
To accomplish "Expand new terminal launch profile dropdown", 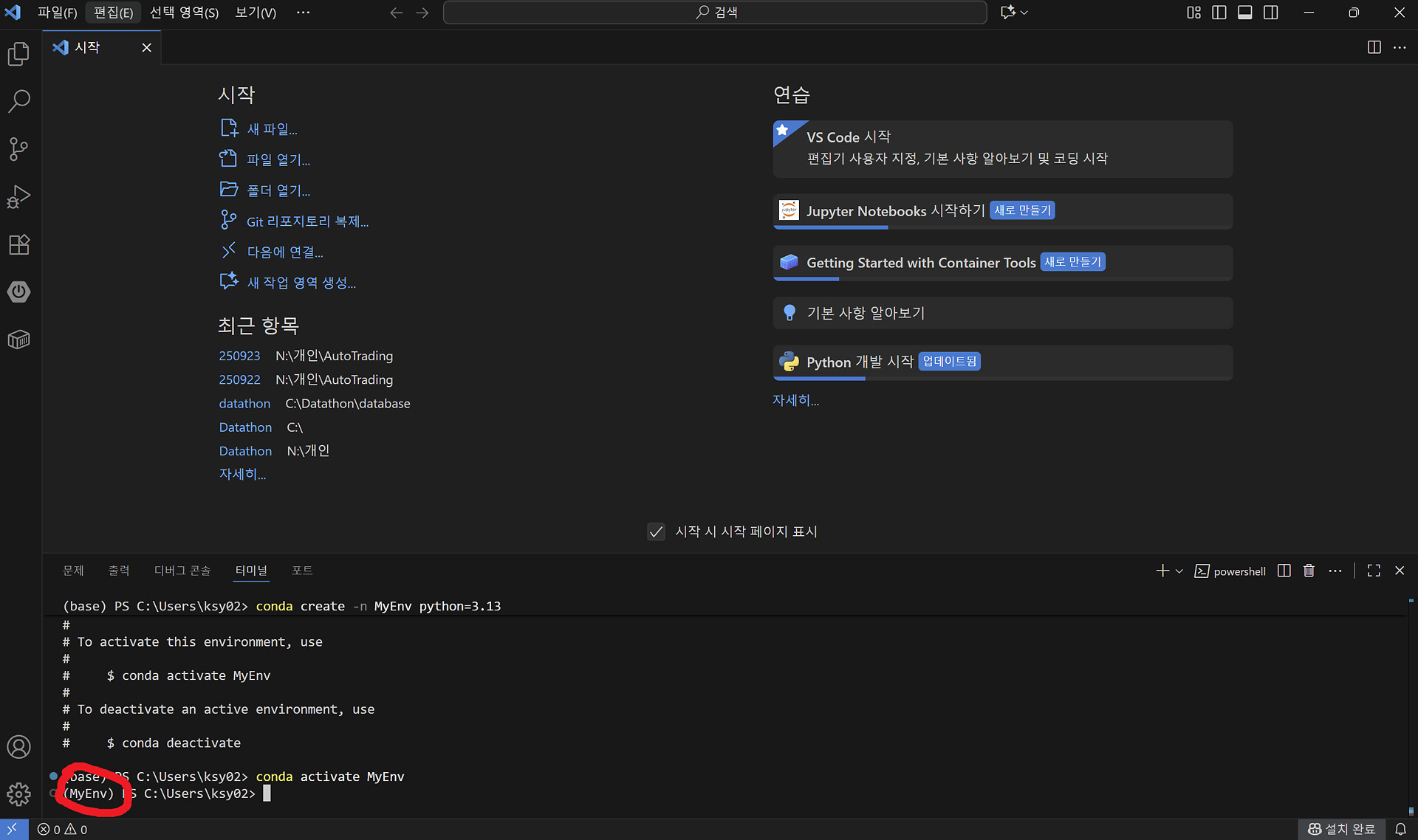I will point(1179,571).
